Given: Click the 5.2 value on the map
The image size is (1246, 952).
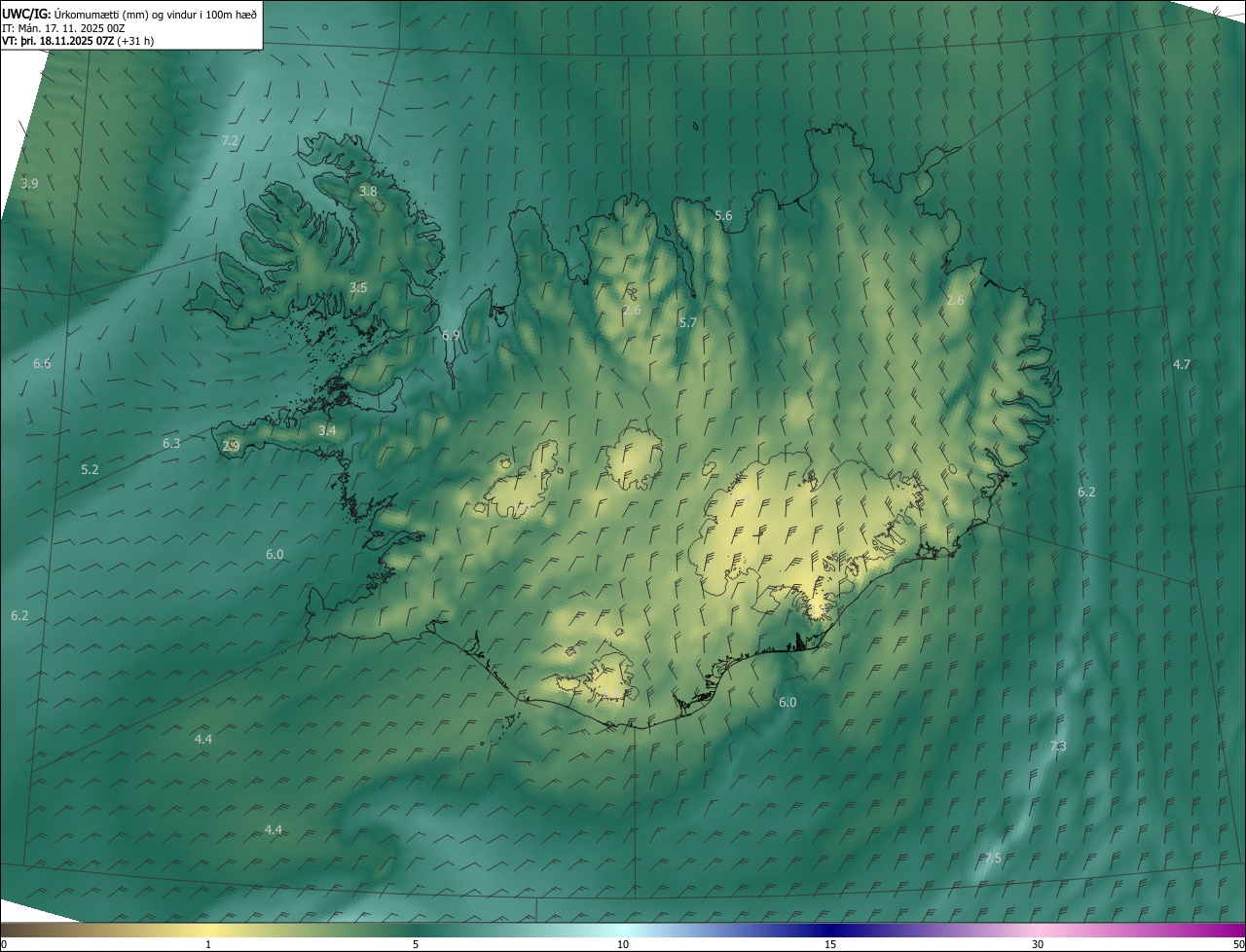Looking at the screenshot, I should pos(90,469).
